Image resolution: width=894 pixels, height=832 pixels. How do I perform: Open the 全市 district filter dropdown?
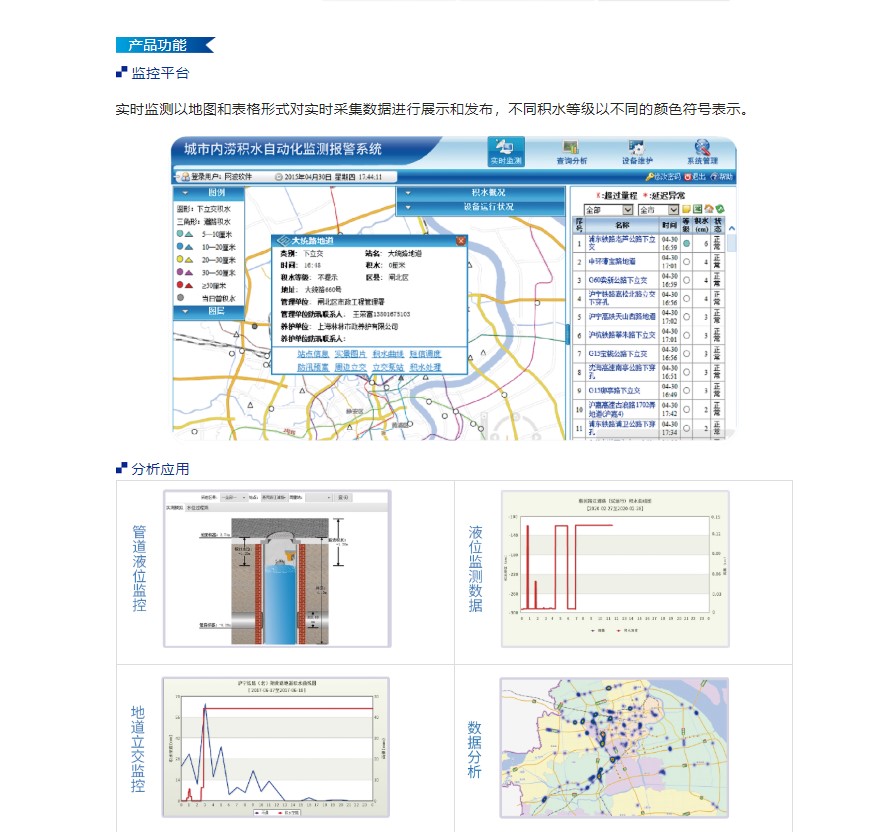(658, 210)
